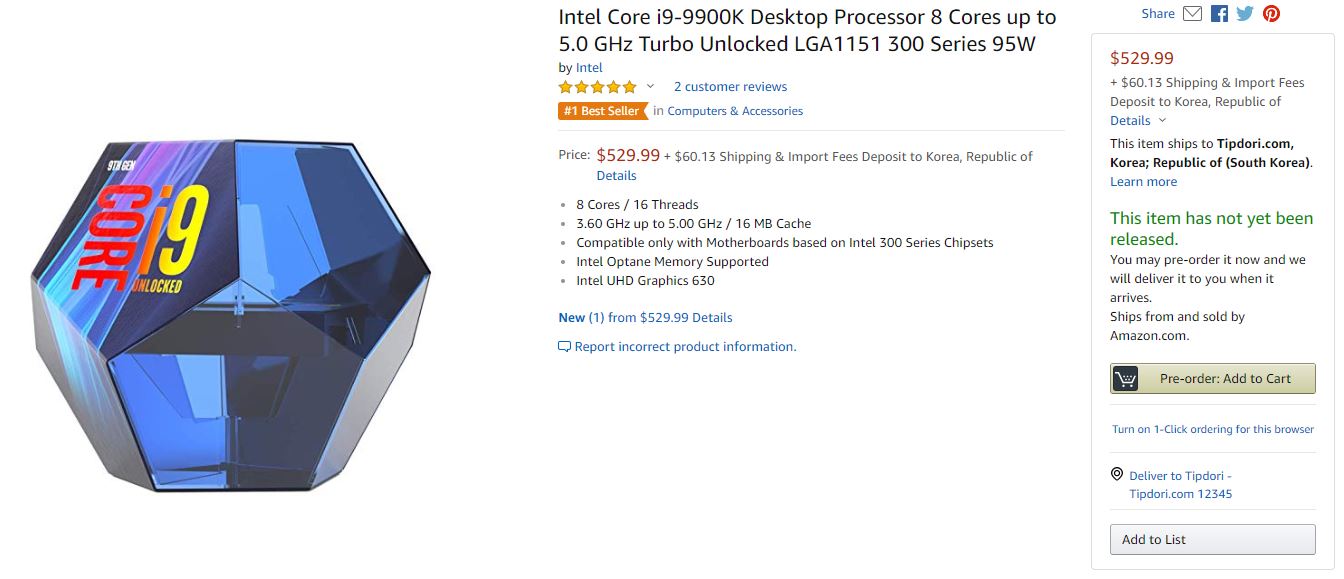
Task: Click the speech bubble report icon
Action: click(565, 347)
